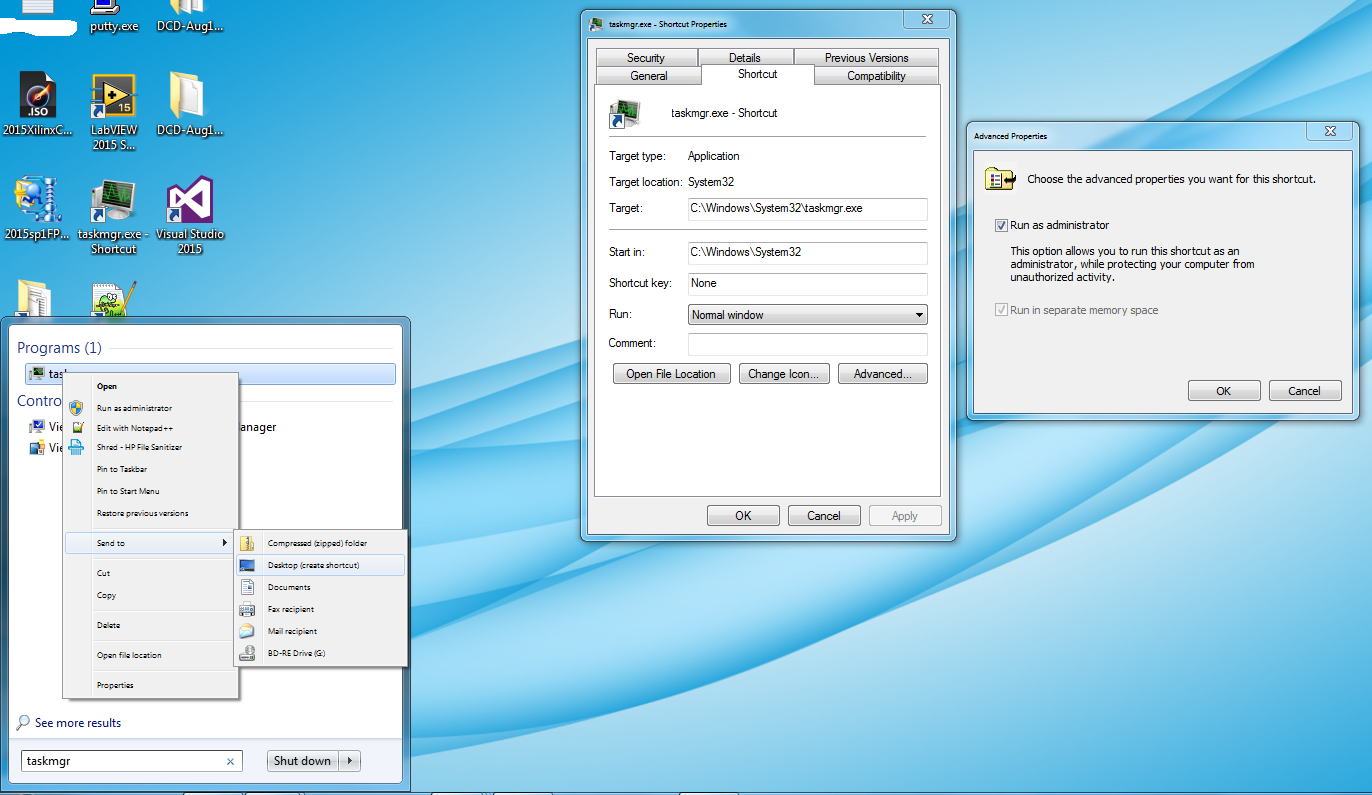The height and width of the screenshot is (795, 1372).
Task: Click the Advanced... button
Action: (x=883, y=374)
